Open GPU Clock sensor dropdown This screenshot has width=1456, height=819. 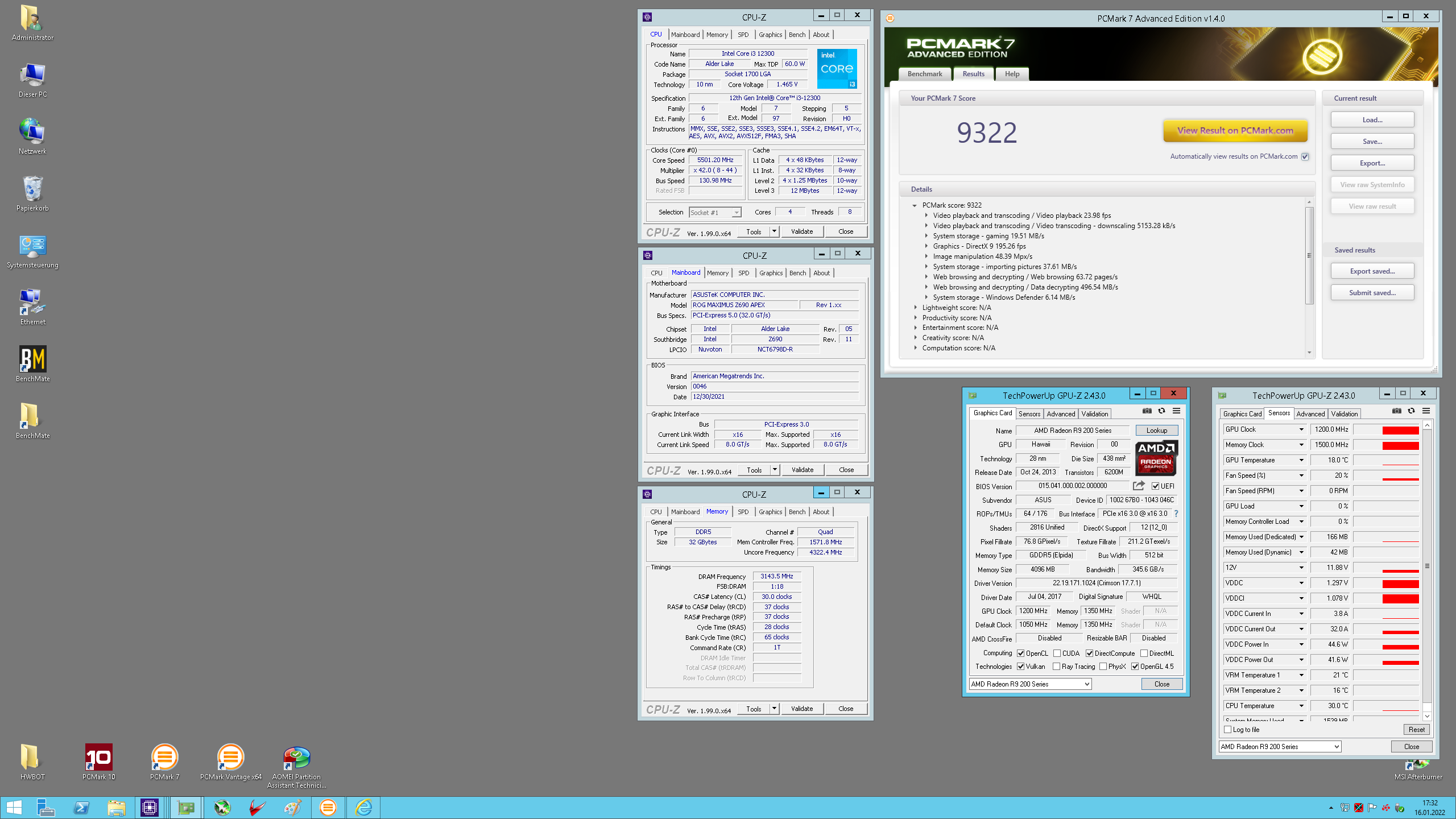tap(1301, 429)
